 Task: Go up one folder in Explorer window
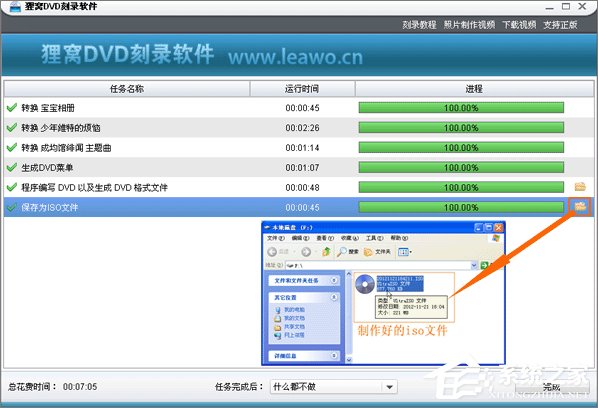[x=326, y=252]
